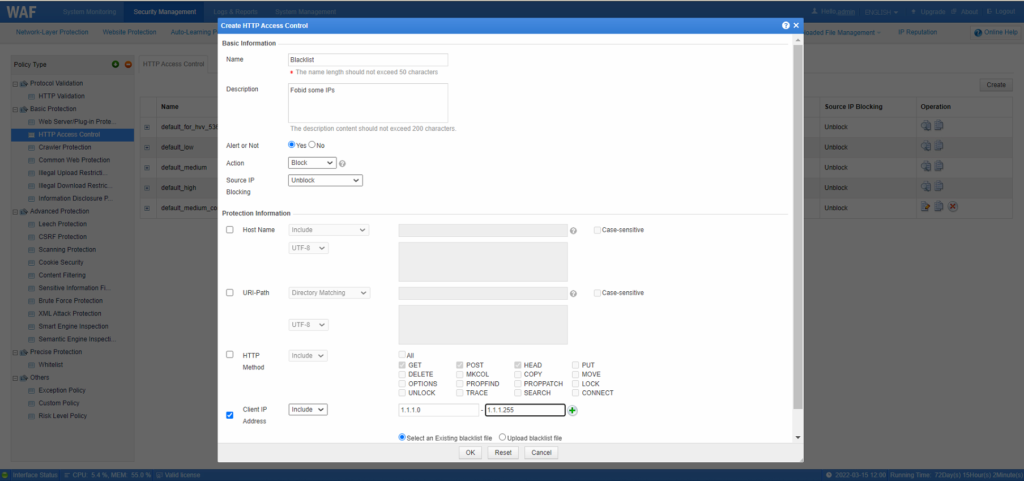Click the help icon beside Host Name field
The height and width of the screenshot is (481, 1024).
click(573, 231)
